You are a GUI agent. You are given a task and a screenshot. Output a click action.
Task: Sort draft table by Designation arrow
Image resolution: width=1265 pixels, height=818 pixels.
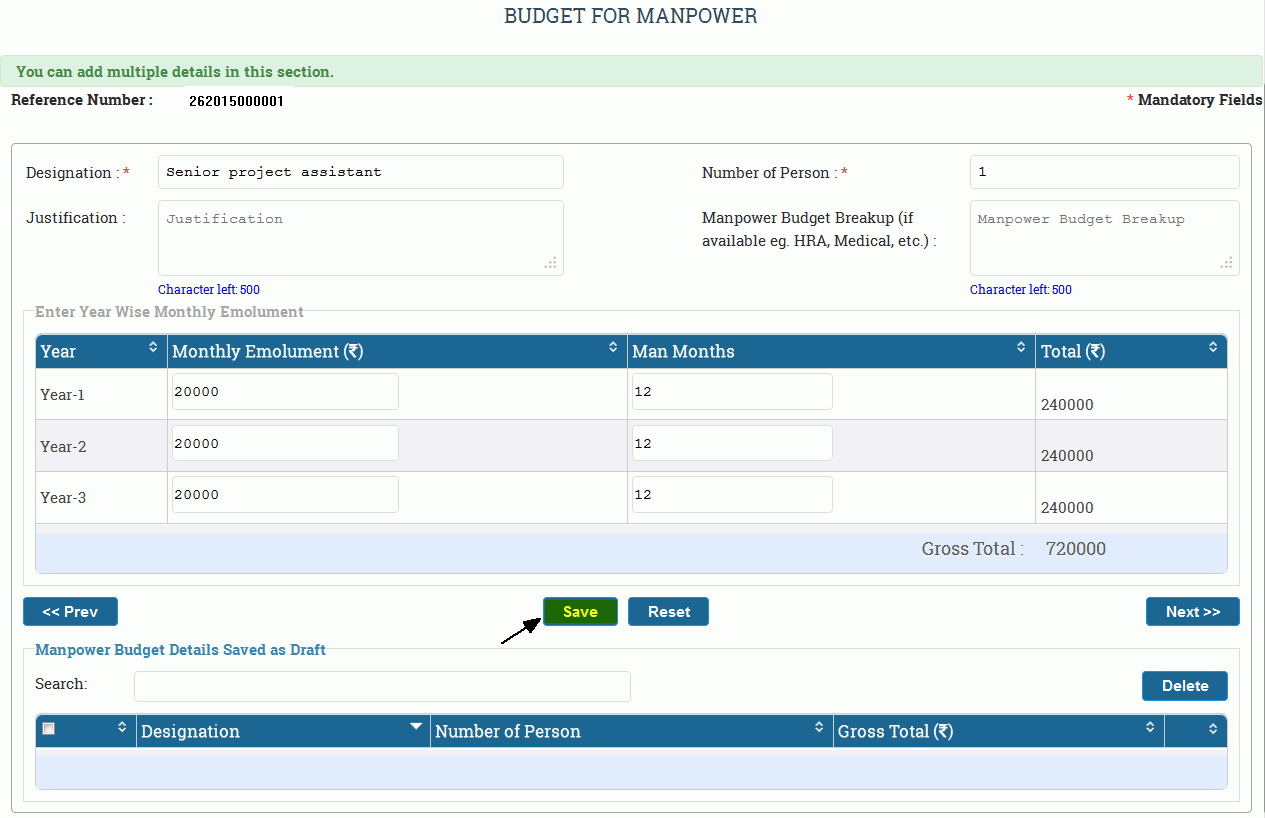coord(416,727)
